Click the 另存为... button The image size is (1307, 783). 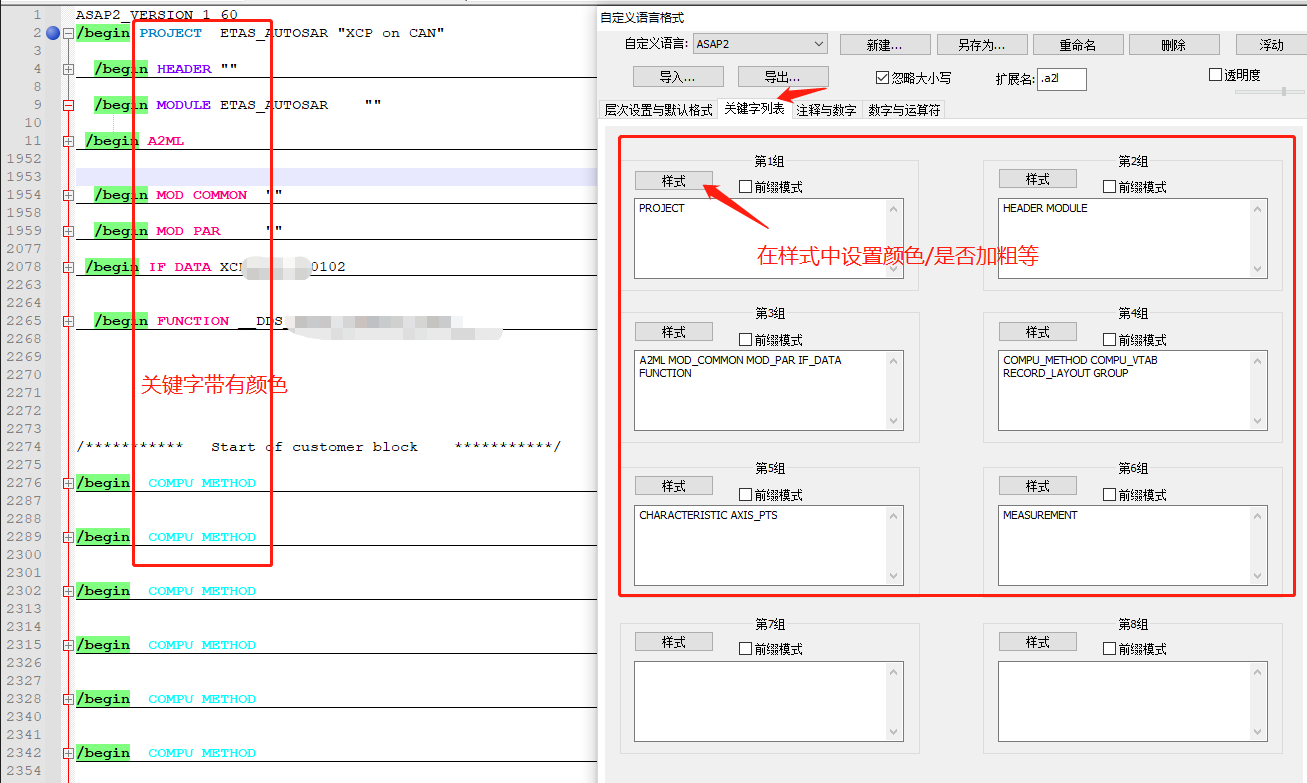coord(981,45)
